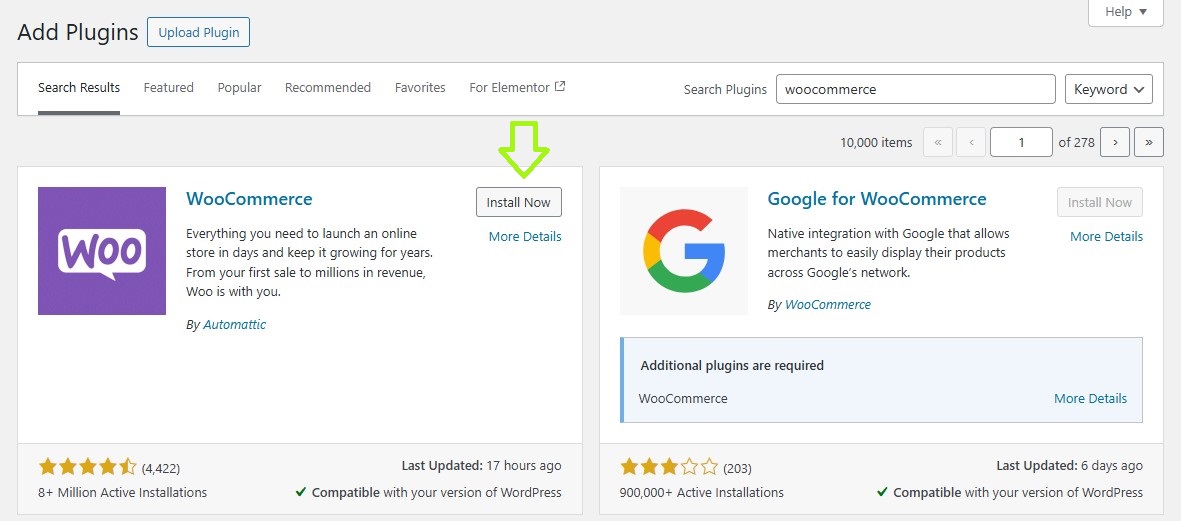Visit the Automattic author link
Screen dimensions: 1181x521
[234, 324]
